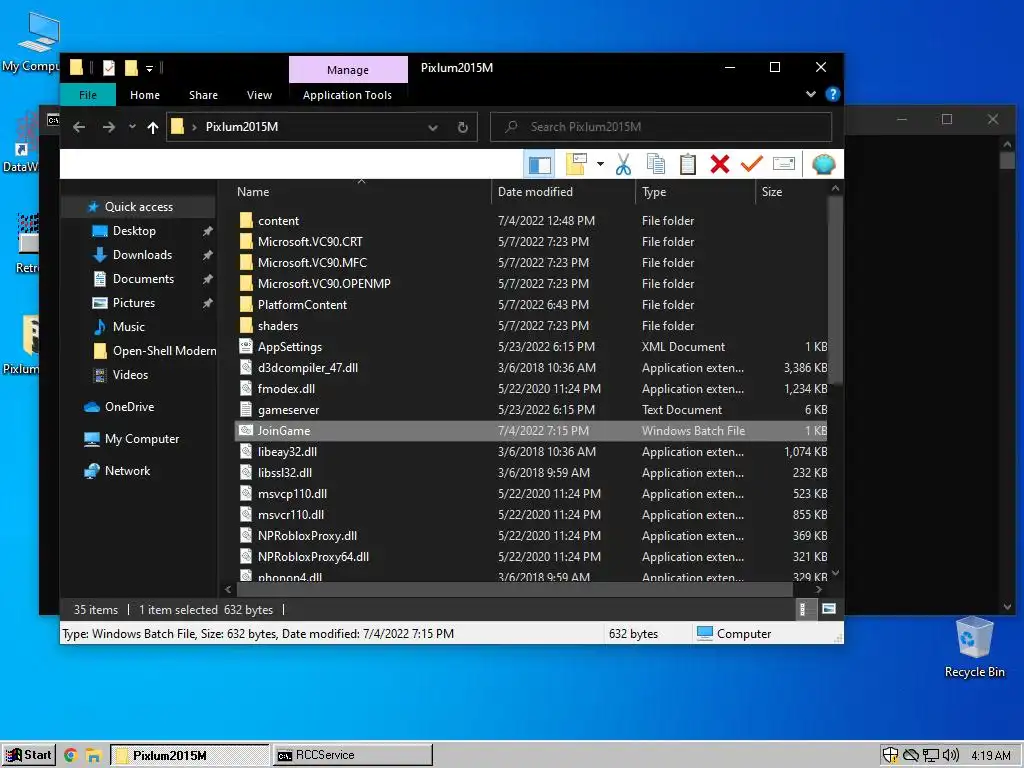
Task: Open the Recycle Bin desktop icon
Action: [x=974, y=647]
